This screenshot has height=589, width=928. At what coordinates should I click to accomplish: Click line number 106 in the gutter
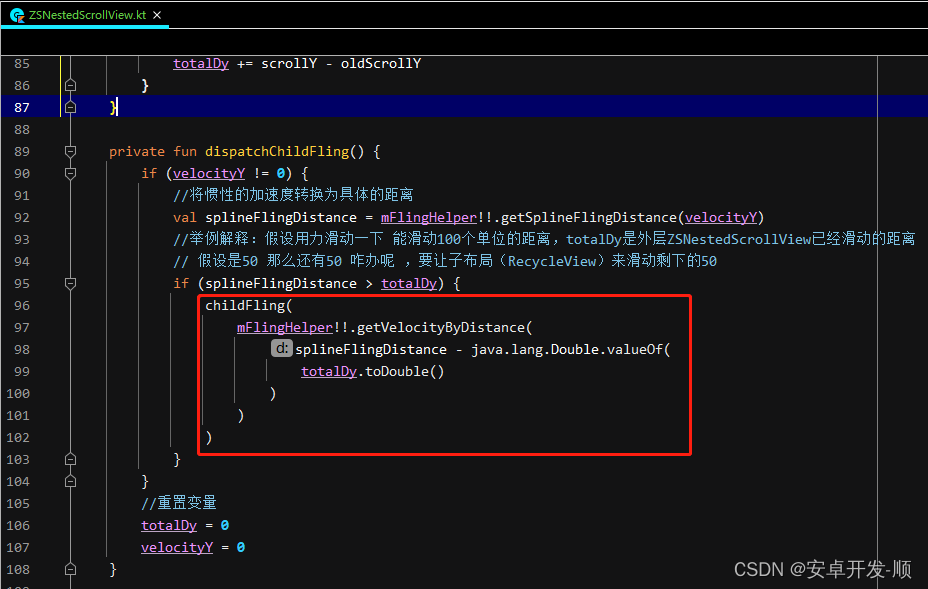pos(22,524)
